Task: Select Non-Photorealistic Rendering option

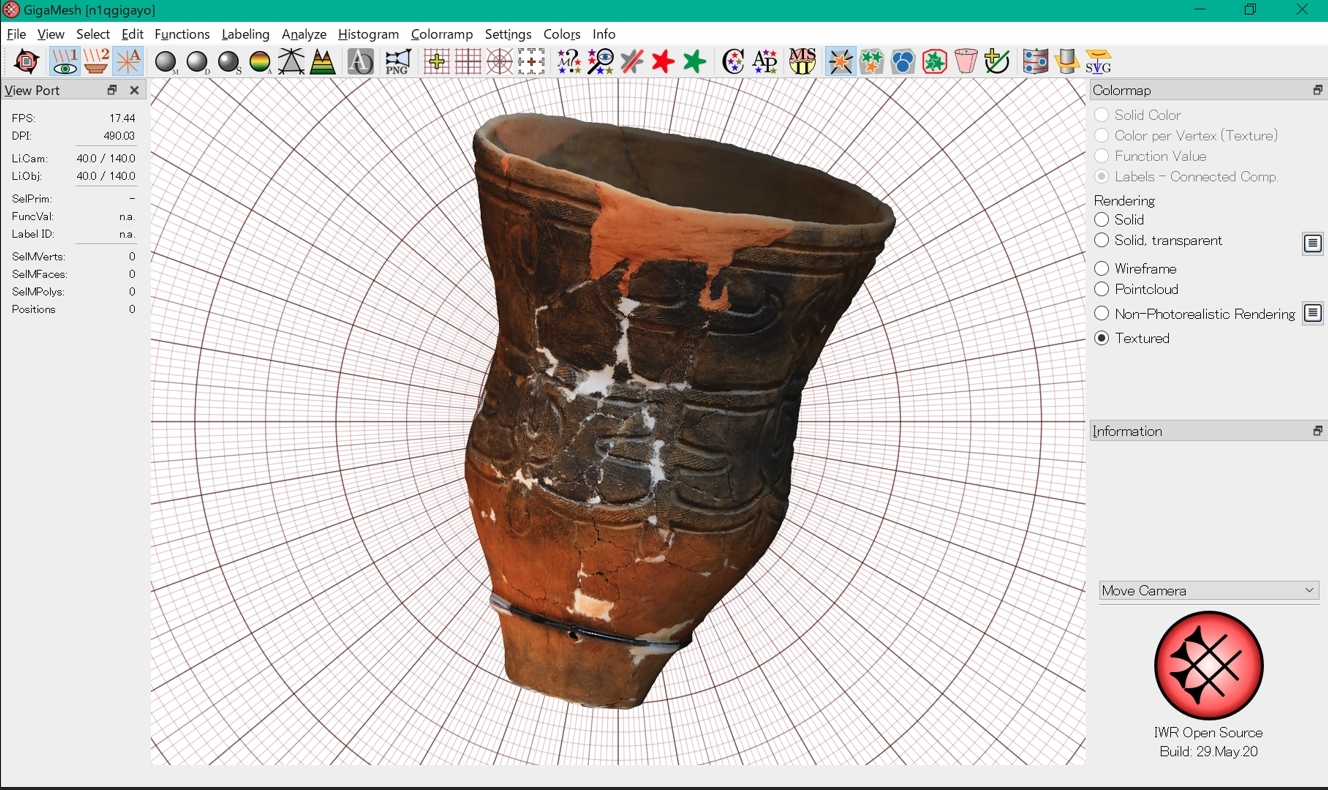Action: pyautogui.click(x=1102, y=314)
